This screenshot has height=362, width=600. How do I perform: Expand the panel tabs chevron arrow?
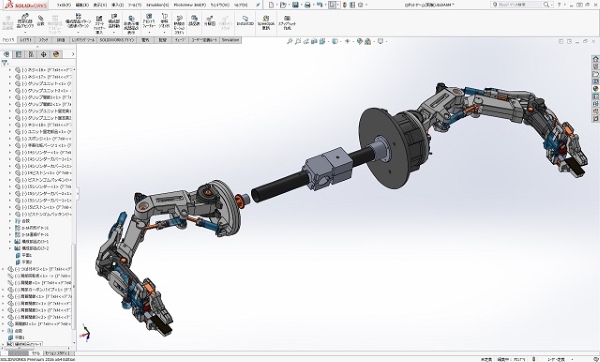pos(73,54)
